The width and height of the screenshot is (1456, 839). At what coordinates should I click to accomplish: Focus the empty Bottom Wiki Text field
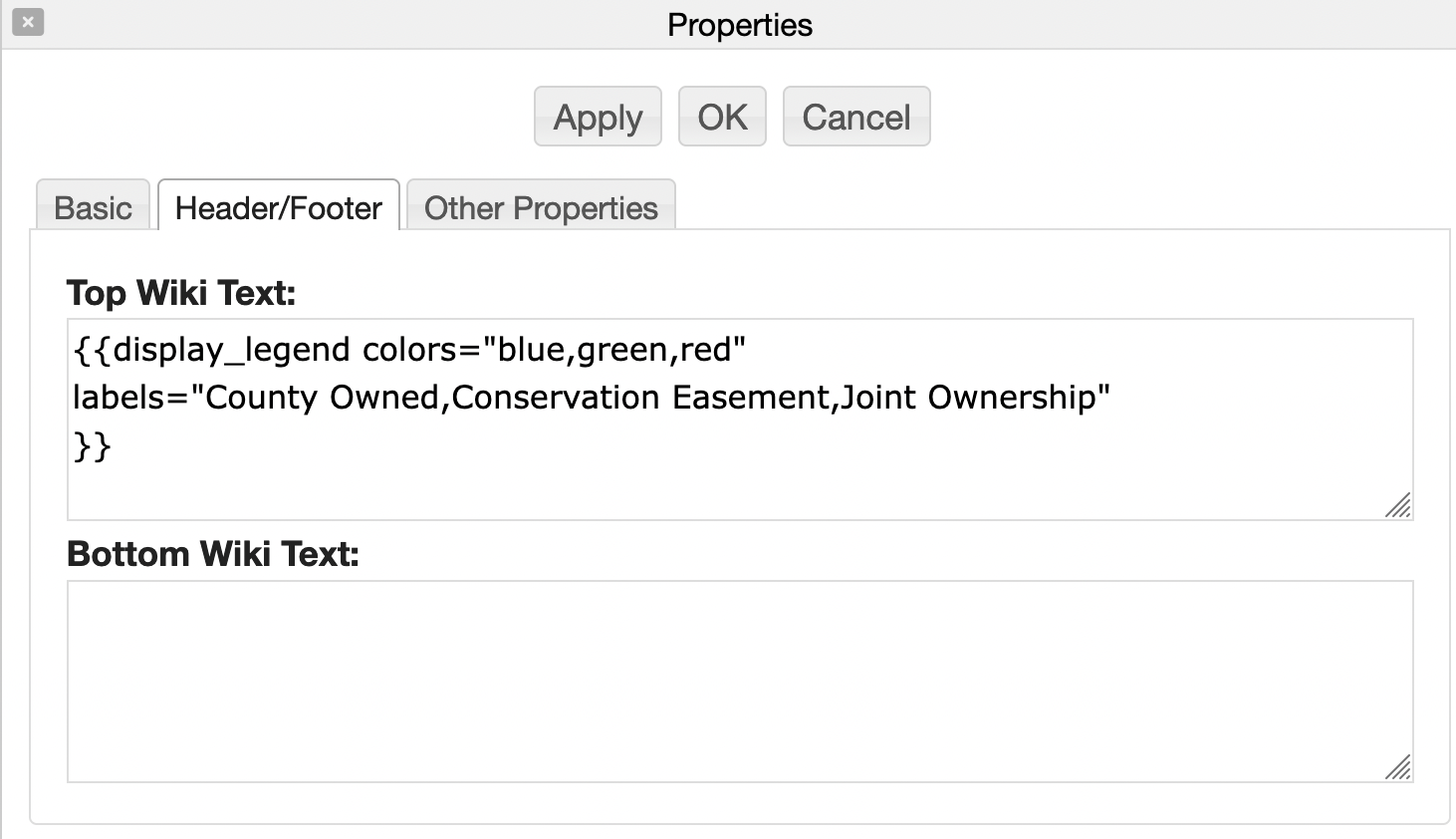click(739, 681)
